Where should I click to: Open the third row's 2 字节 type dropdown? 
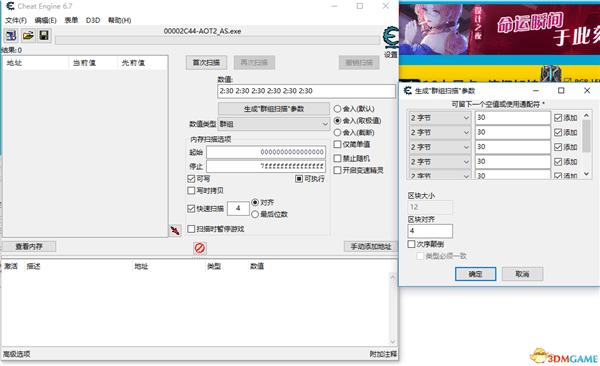(439, 147)
